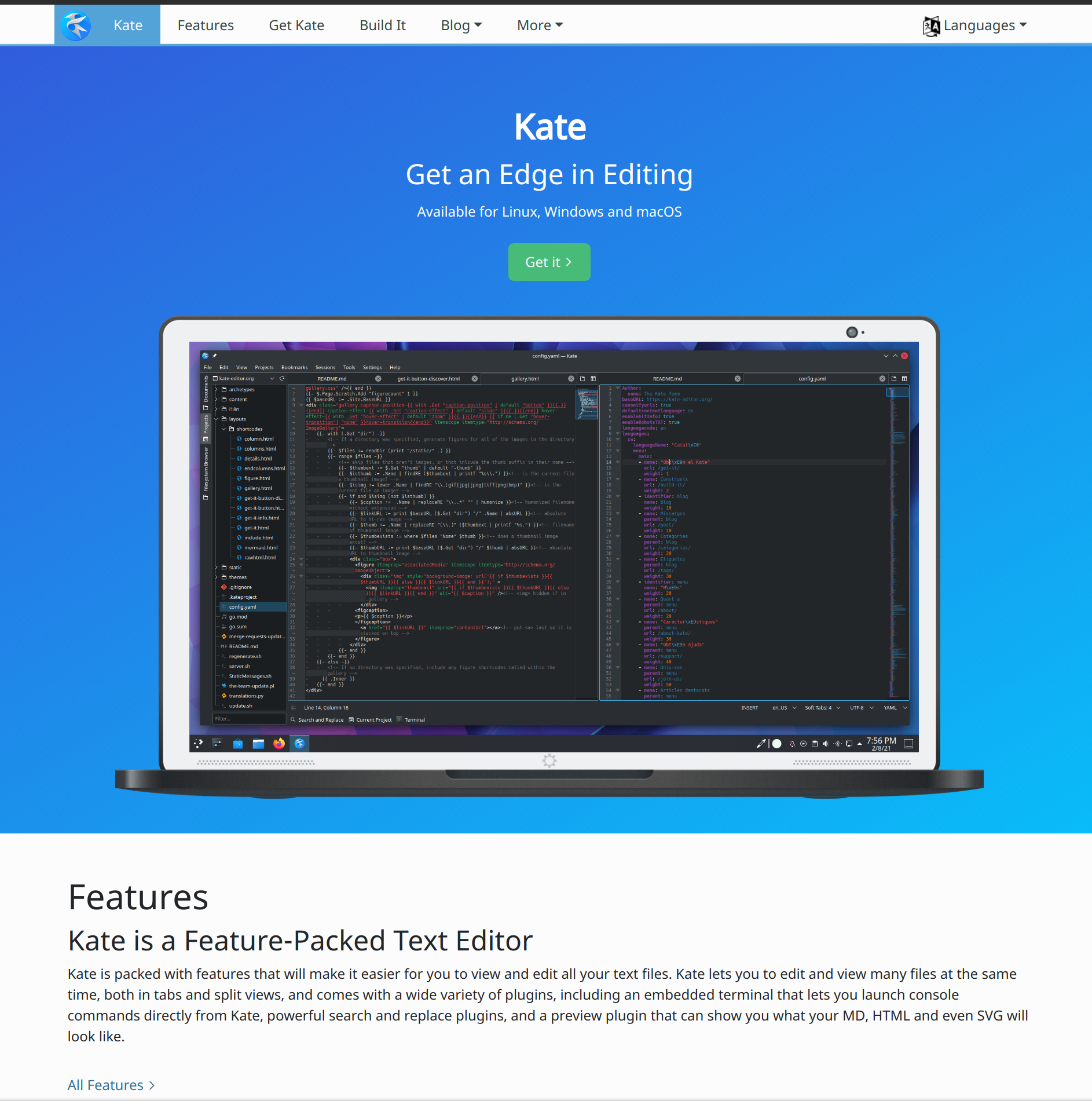Toggle the INSERT mode indicator
Image resolution: width=1092 pixels, height=1101 pixels.
point(749,708)
